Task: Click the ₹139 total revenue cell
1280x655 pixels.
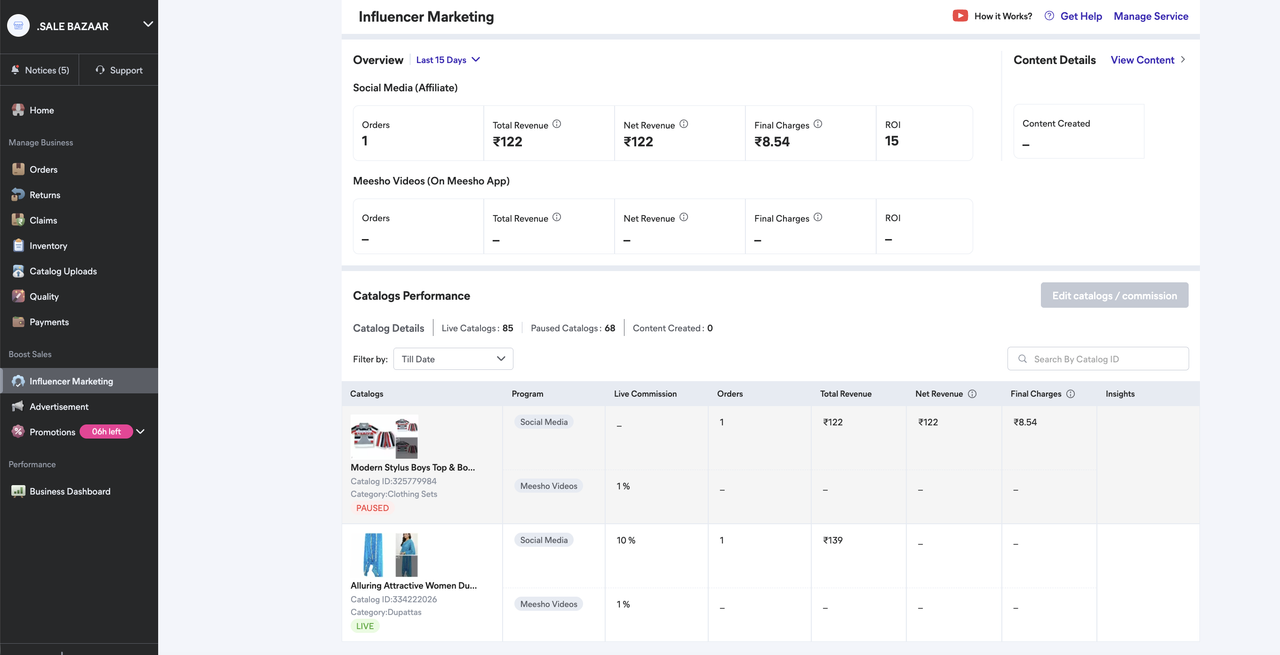Action: [833, 540]
